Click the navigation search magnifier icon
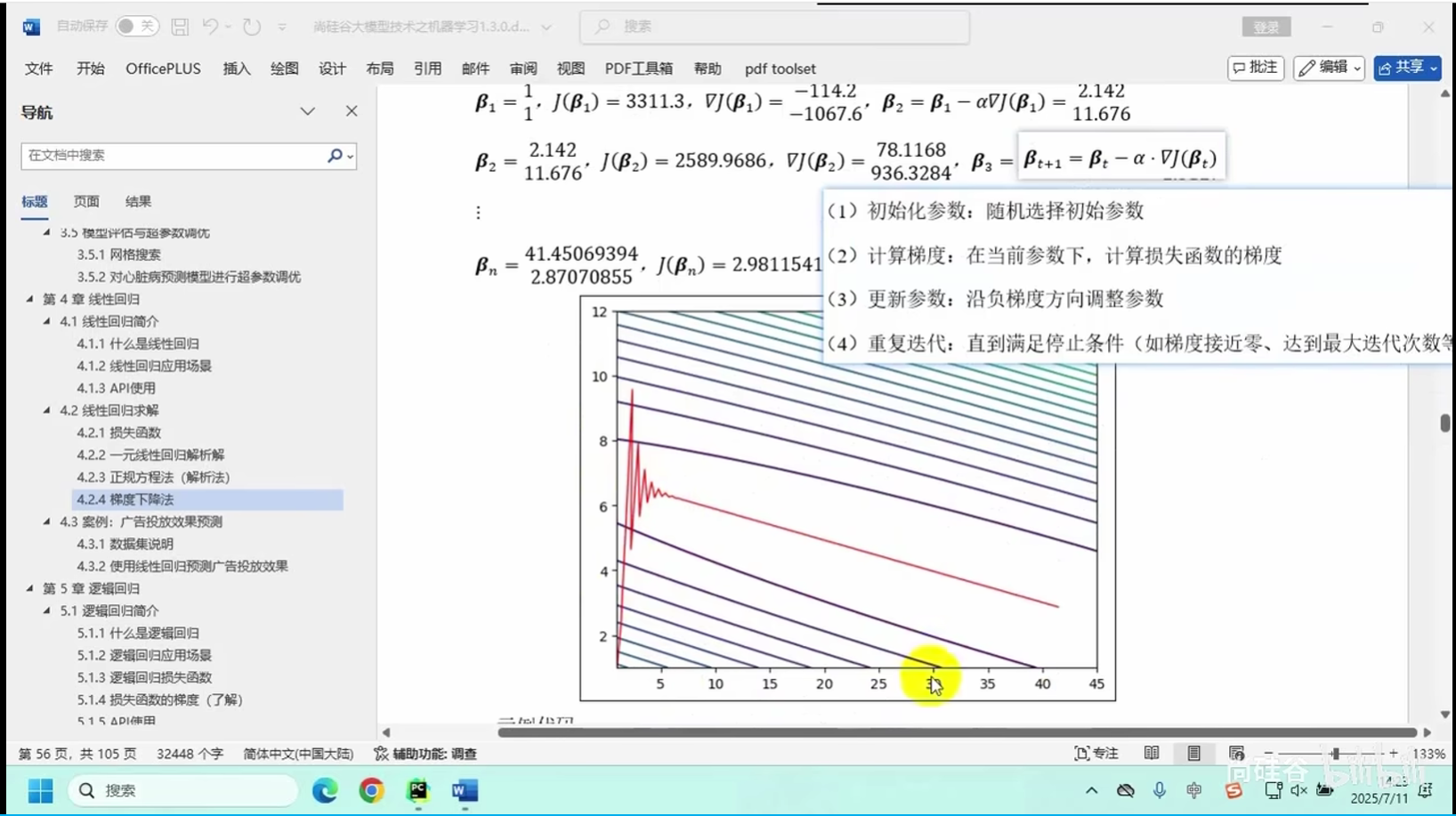 [x=336, y=156]
